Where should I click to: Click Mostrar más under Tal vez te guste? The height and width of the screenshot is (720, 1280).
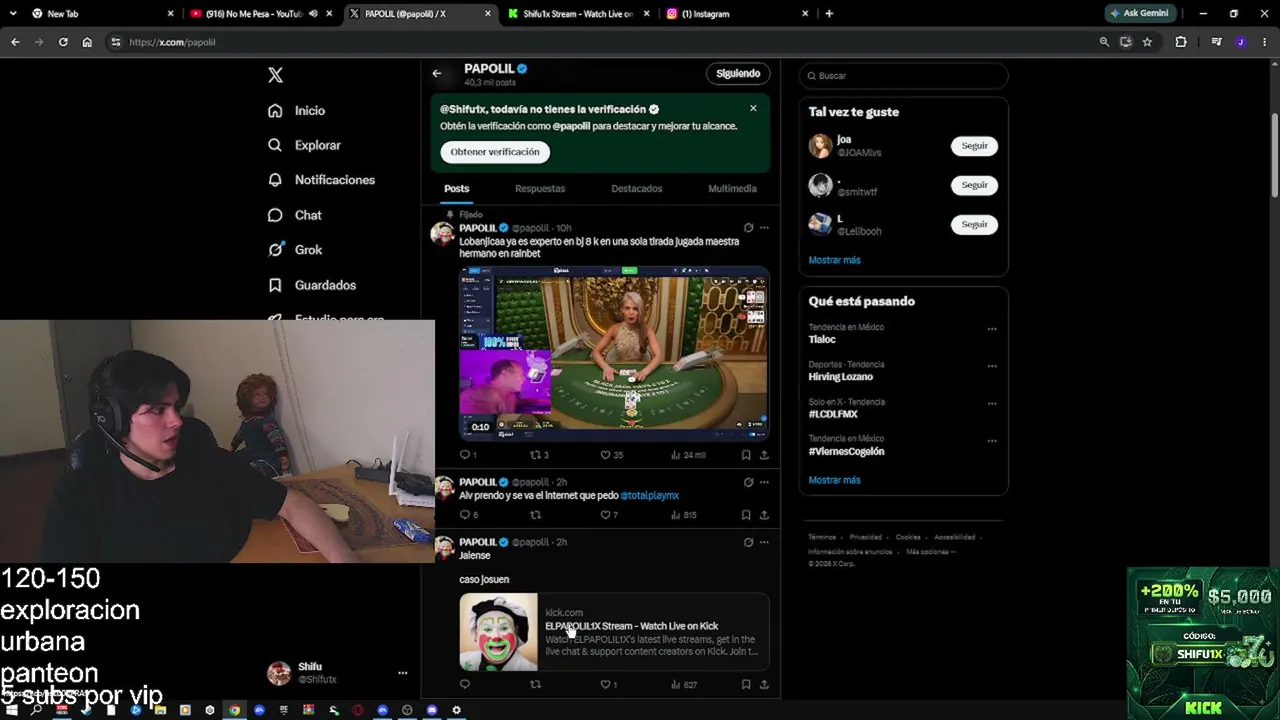click(x=834, y=260)
